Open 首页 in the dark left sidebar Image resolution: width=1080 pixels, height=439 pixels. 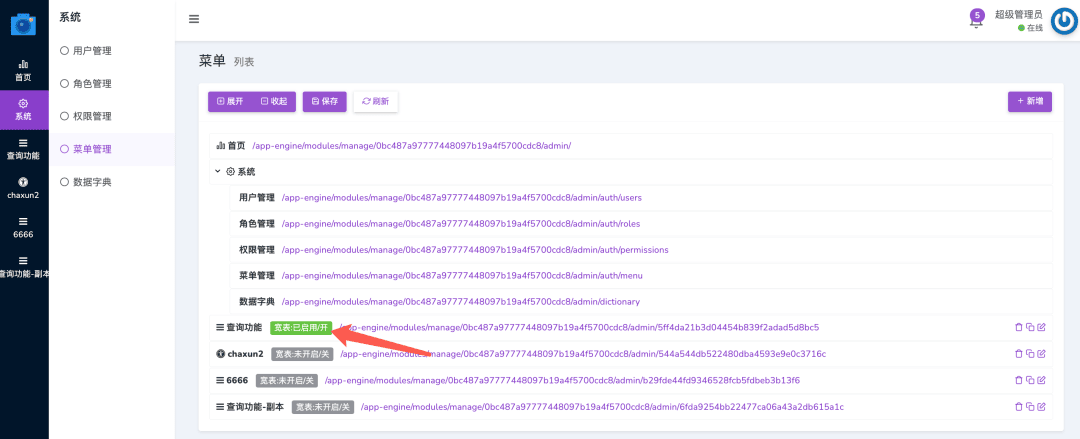pyautogui.click(x=23, y=70)
